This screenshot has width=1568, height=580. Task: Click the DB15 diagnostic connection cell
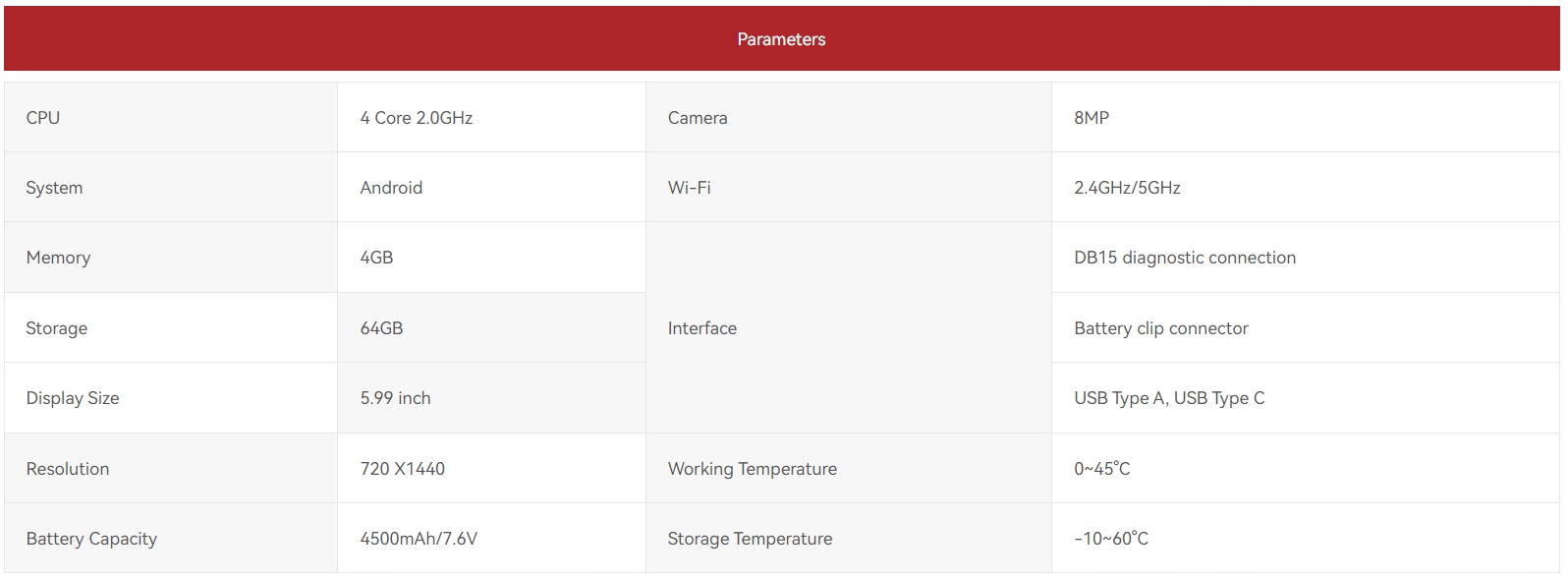[1185, 258]
